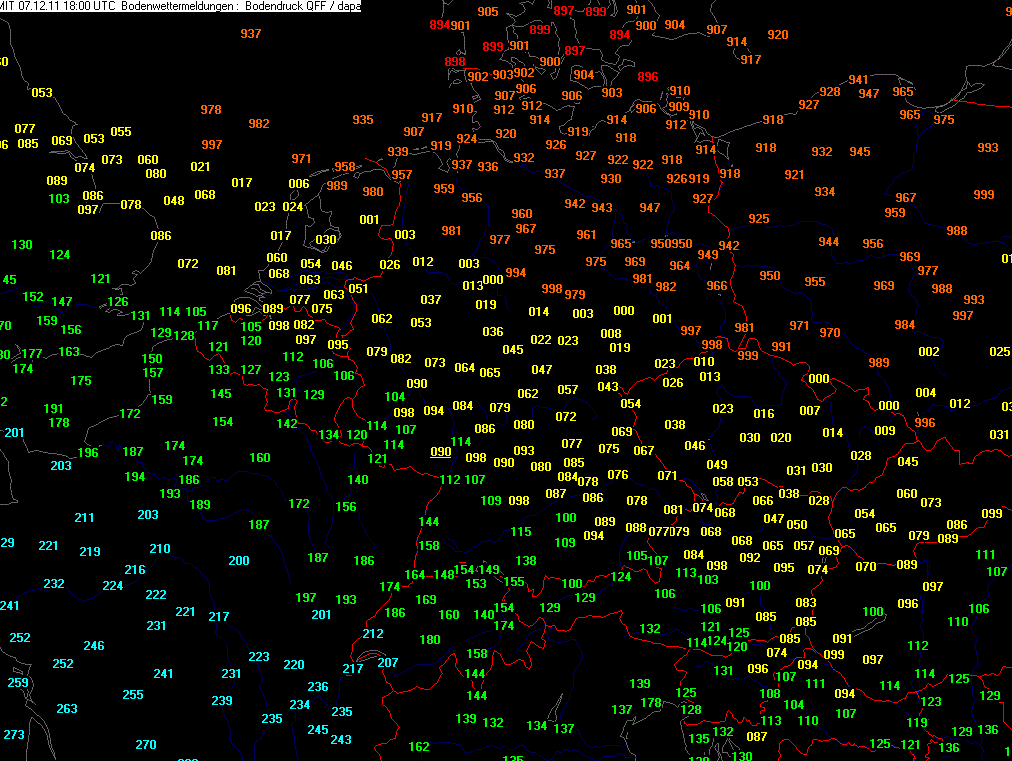Pick the green 162 station reading

coord(419,747)
